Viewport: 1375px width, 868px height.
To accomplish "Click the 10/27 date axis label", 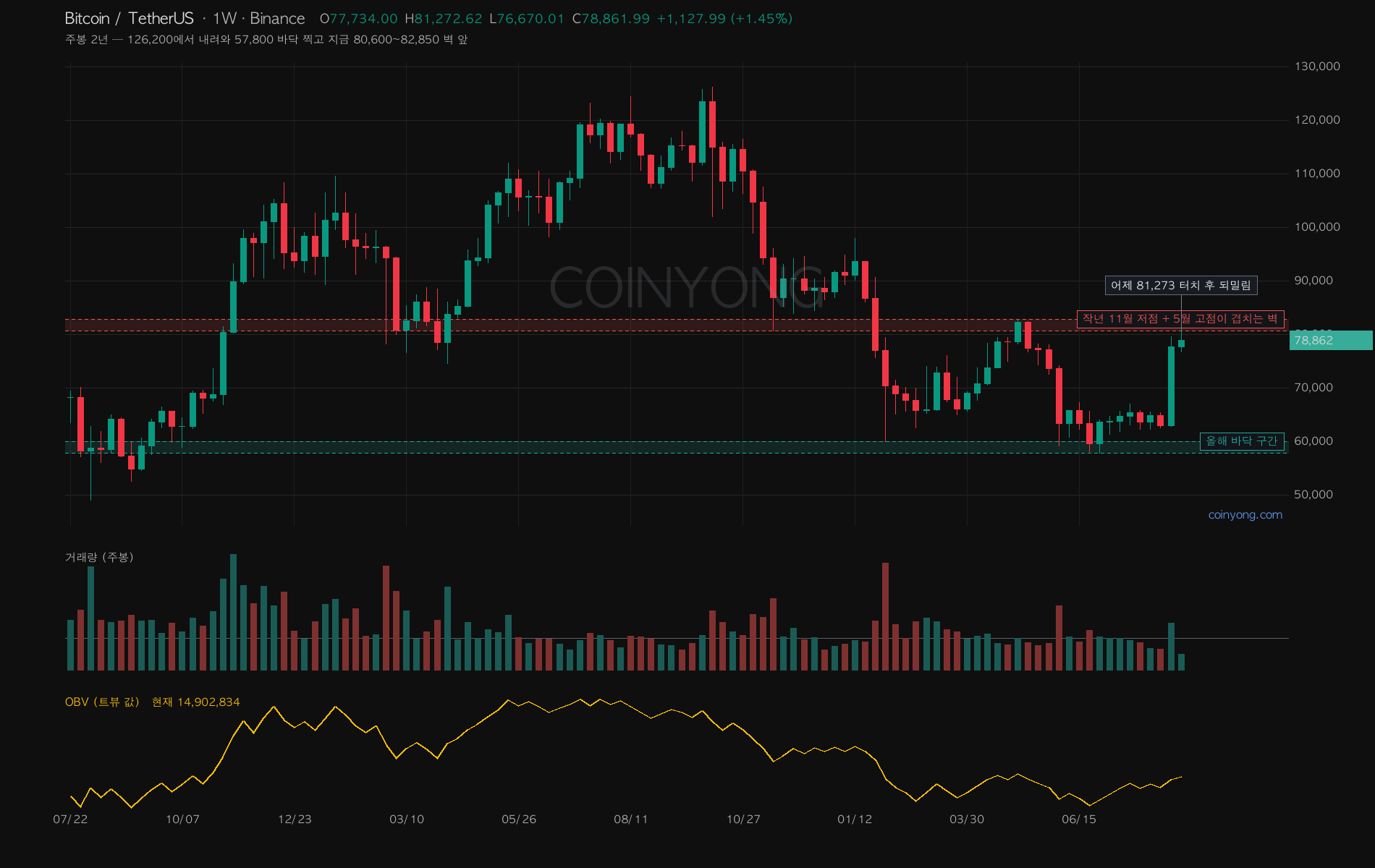I will (743, 819).
